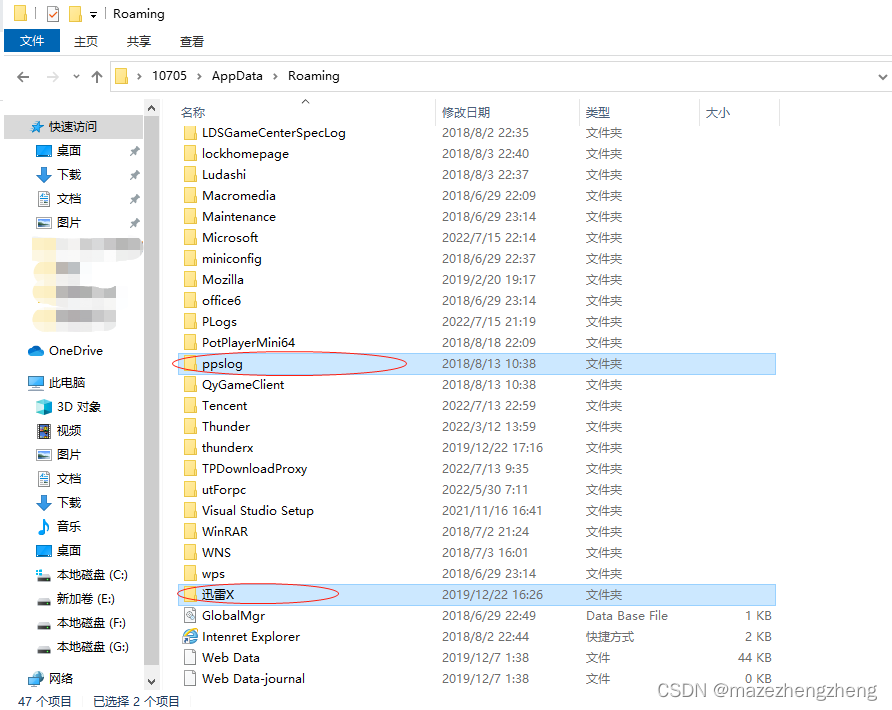The width and height of the screenshot is (892, 710).
Task: Open 视频 under This PC
Action: [68, 431]
